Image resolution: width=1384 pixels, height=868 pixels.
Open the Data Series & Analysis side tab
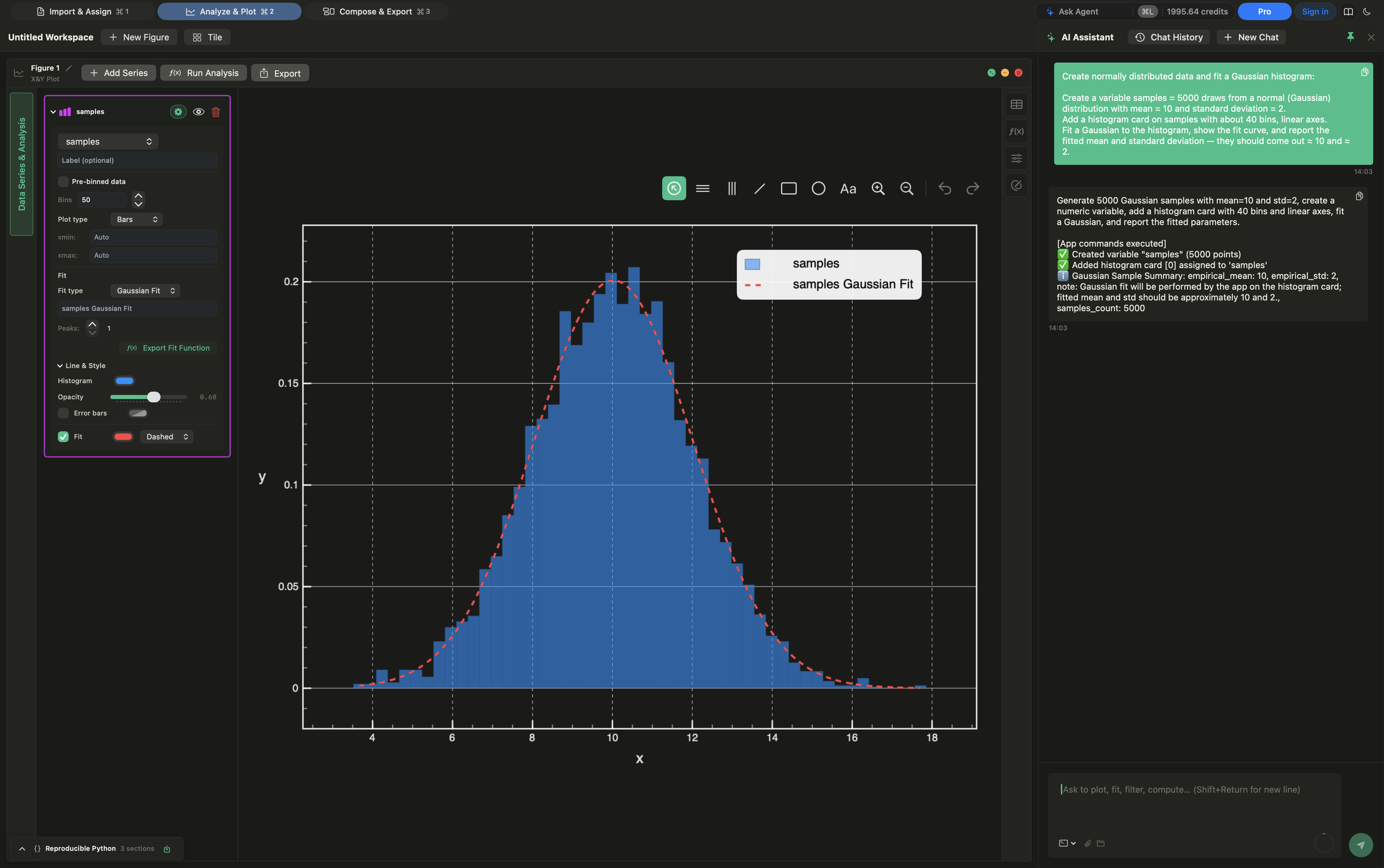click(22, 164)
